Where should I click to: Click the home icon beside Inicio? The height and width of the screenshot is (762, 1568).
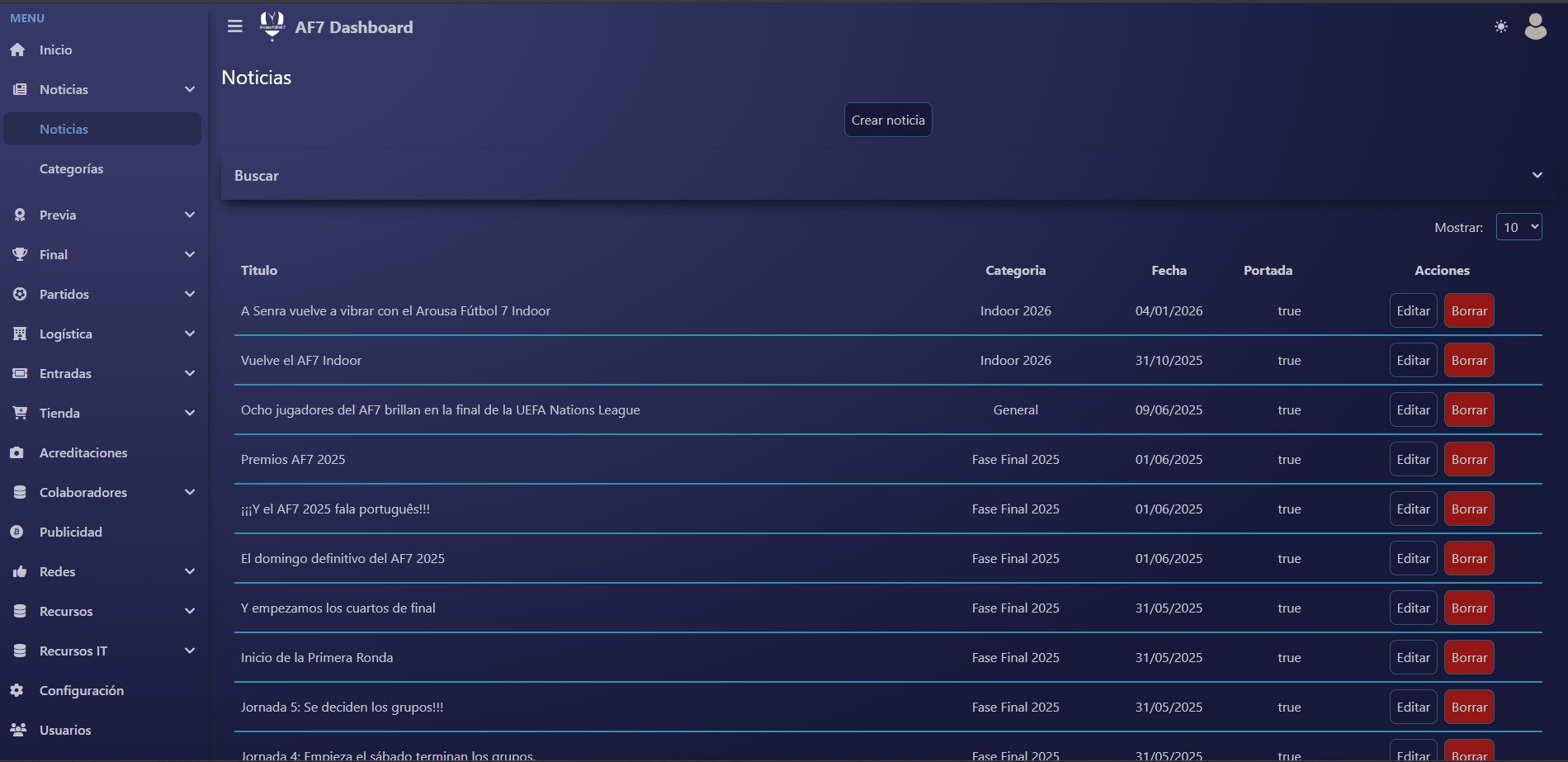click(18, 50)
